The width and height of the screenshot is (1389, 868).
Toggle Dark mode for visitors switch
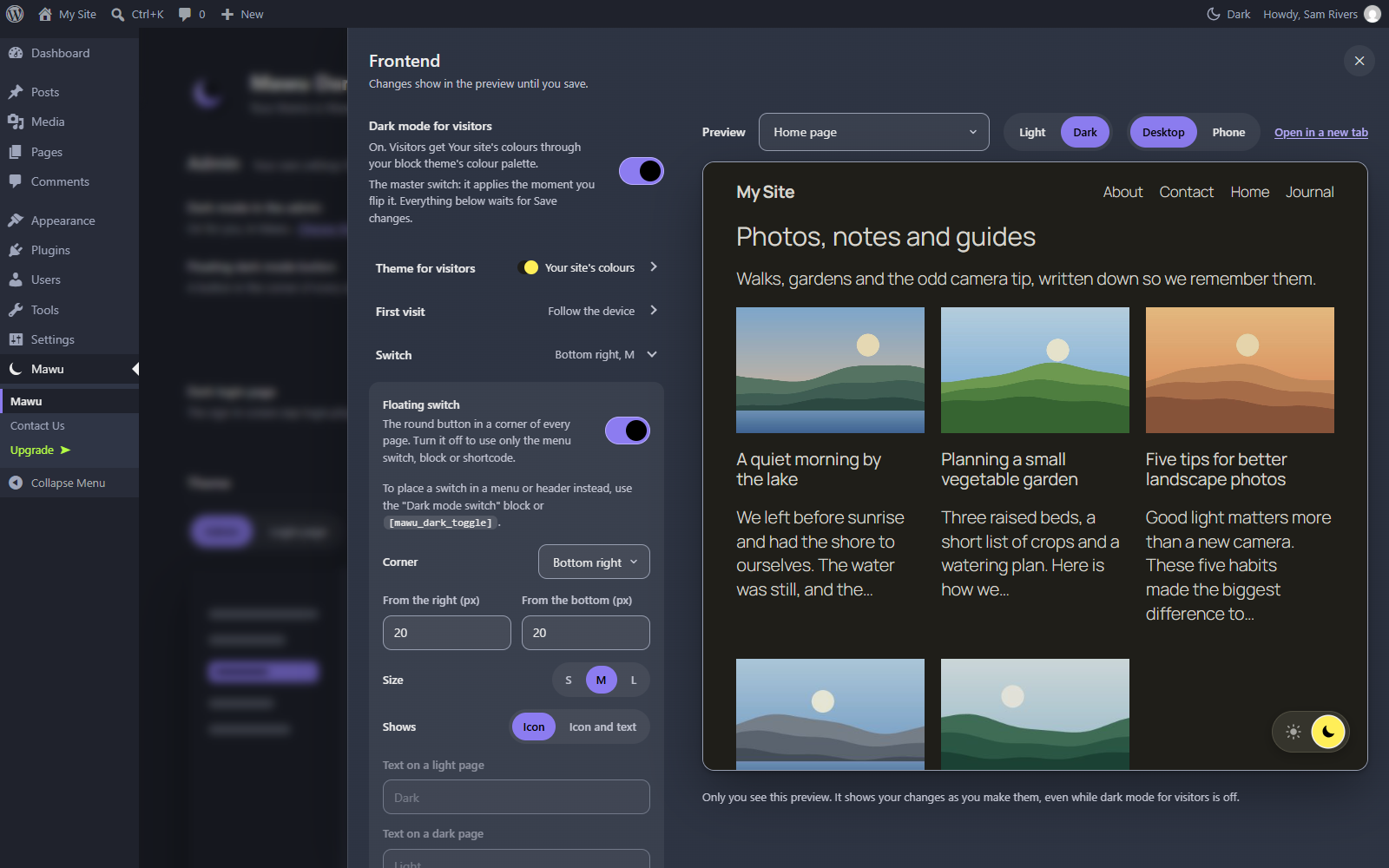click(x=642, y=171)
